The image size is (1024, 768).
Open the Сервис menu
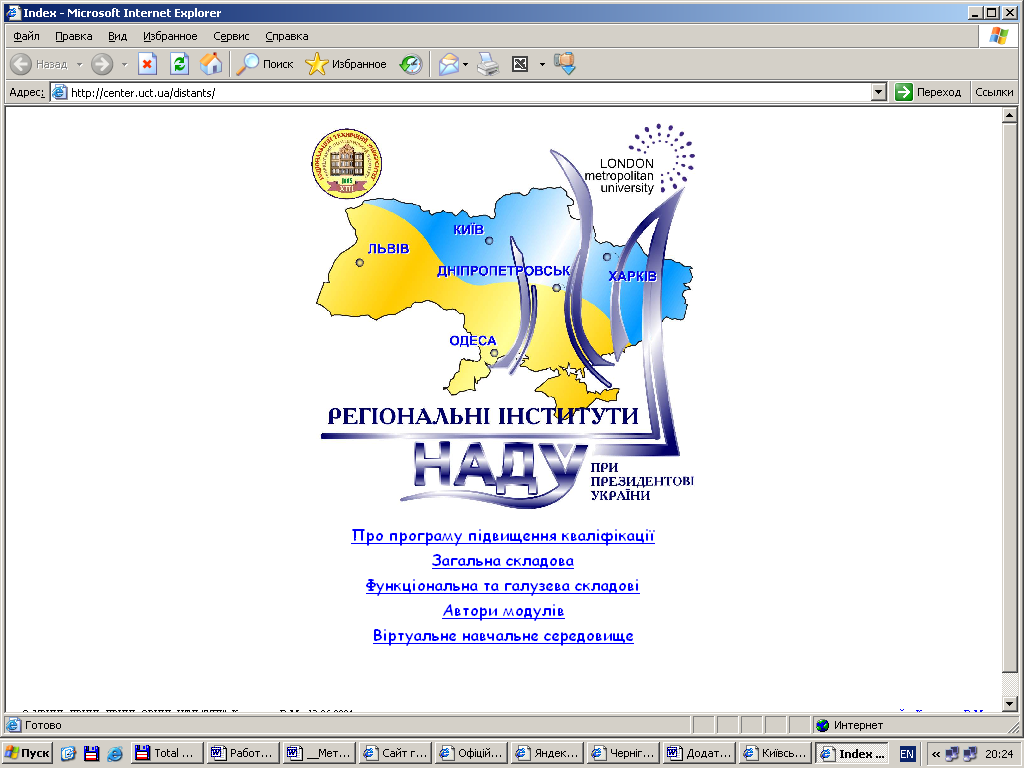pyautogui.click(x=231, y=36)
